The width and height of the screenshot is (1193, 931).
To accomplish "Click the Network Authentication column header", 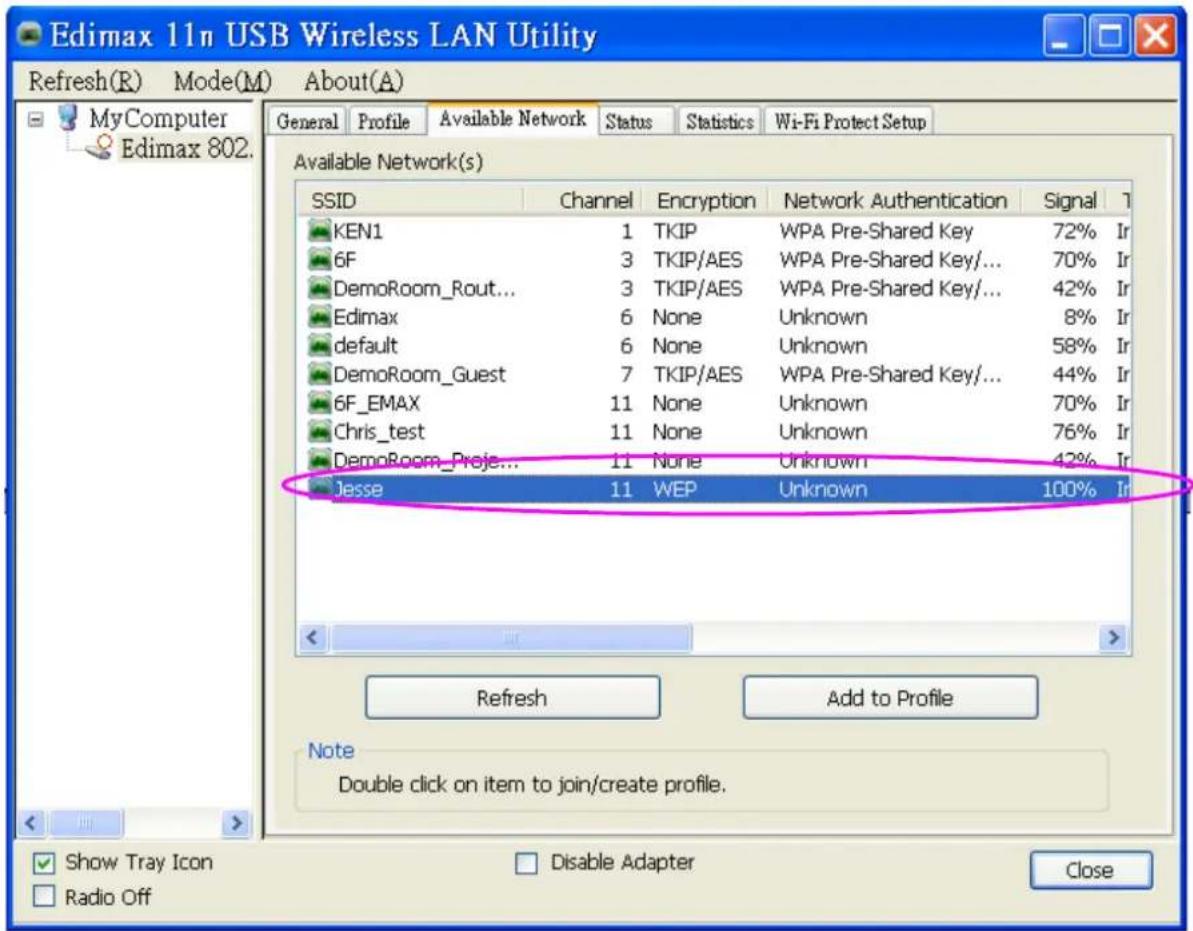I will 895,201.
